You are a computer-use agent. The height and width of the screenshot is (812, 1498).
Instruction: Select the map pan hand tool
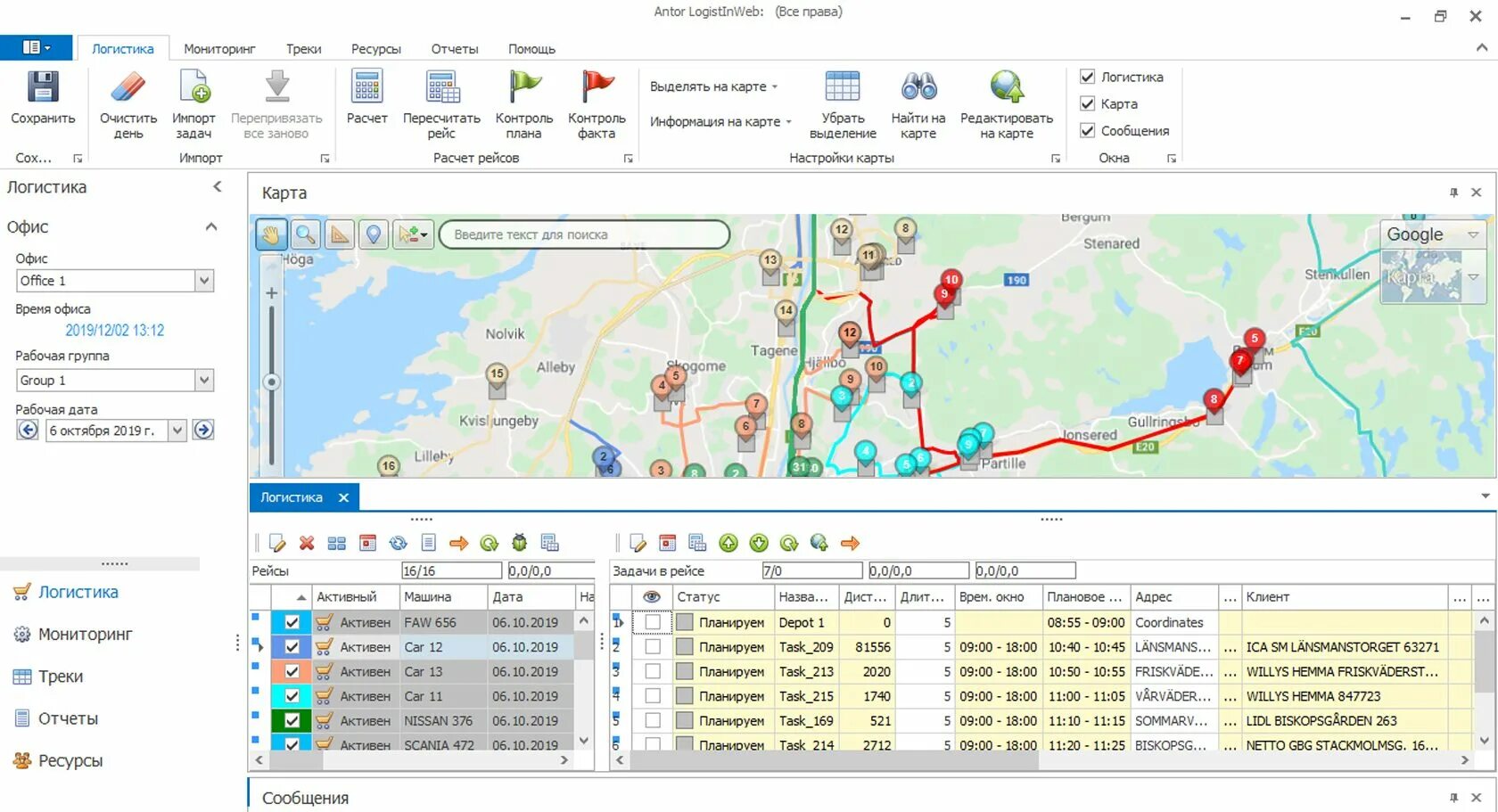(x=270, y=234)
